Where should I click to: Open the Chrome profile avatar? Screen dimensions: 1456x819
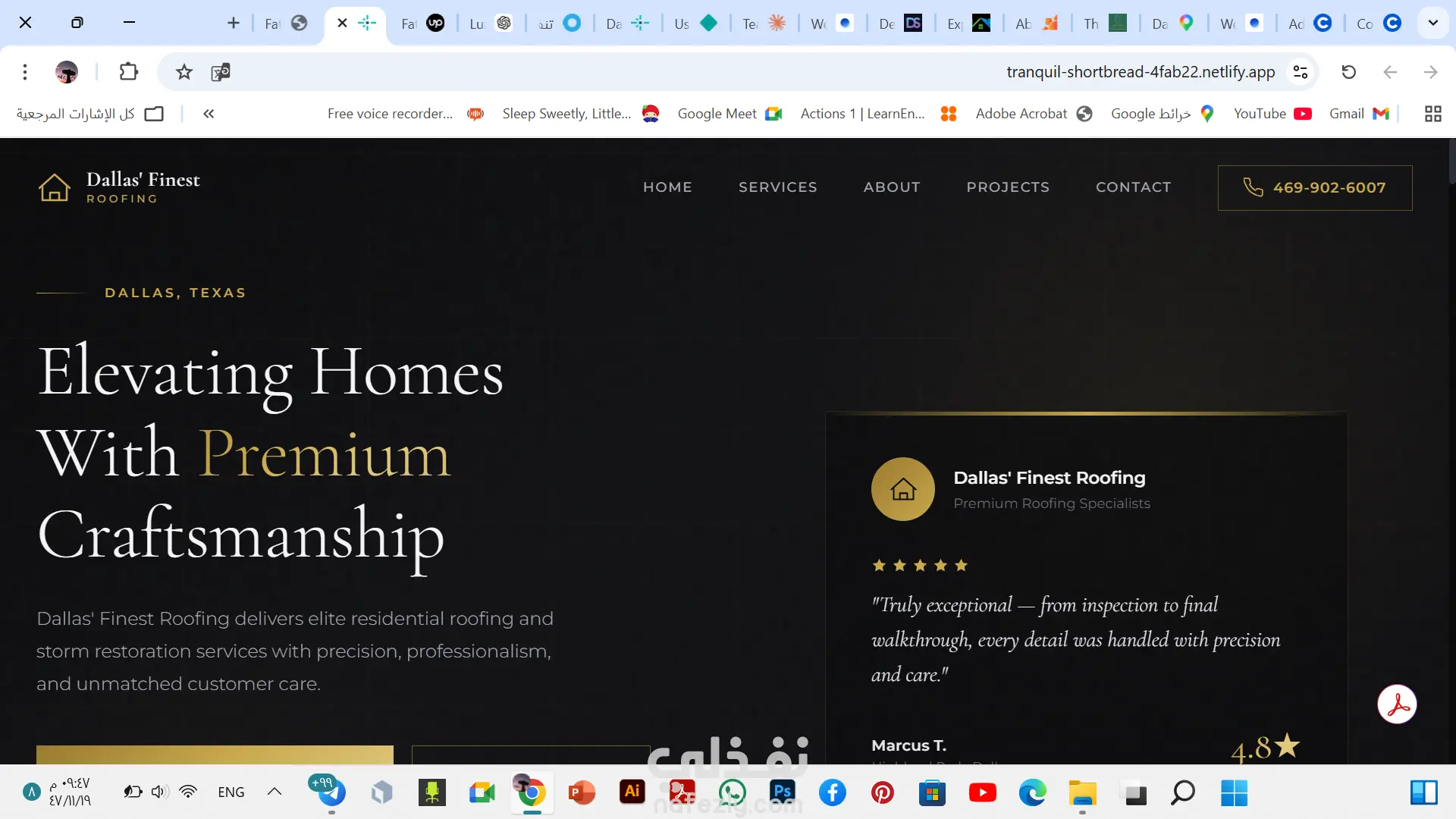[x=67, y=72]
